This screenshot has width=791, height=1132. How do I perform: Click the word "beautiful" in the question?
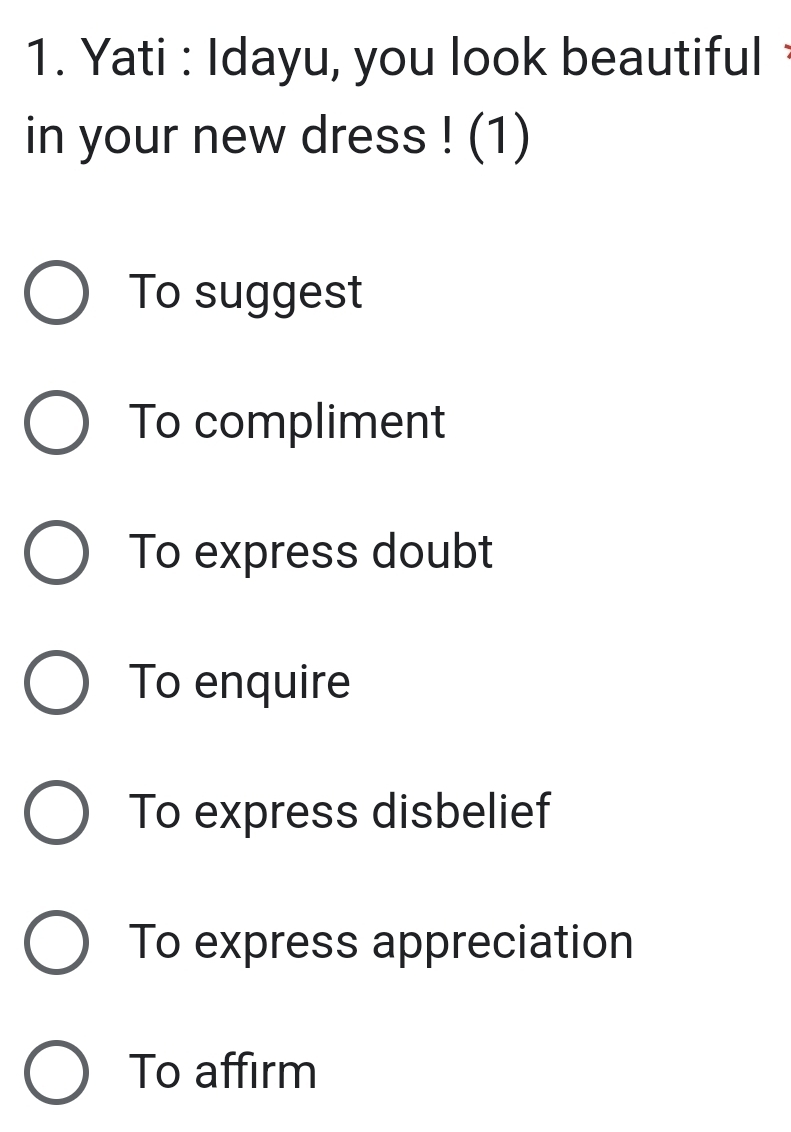click(661, 58)
